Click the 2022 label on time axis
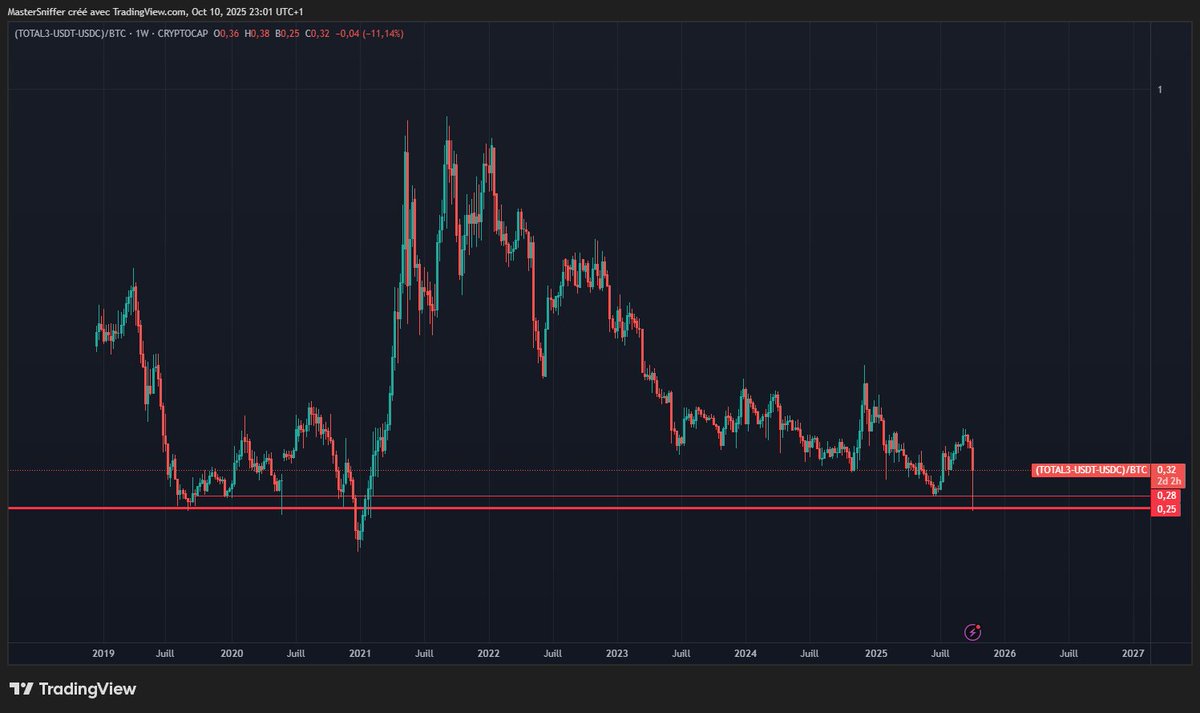The height and width of the screenshot is (713, 1200). pyautogui.click(x=488, y=652)
